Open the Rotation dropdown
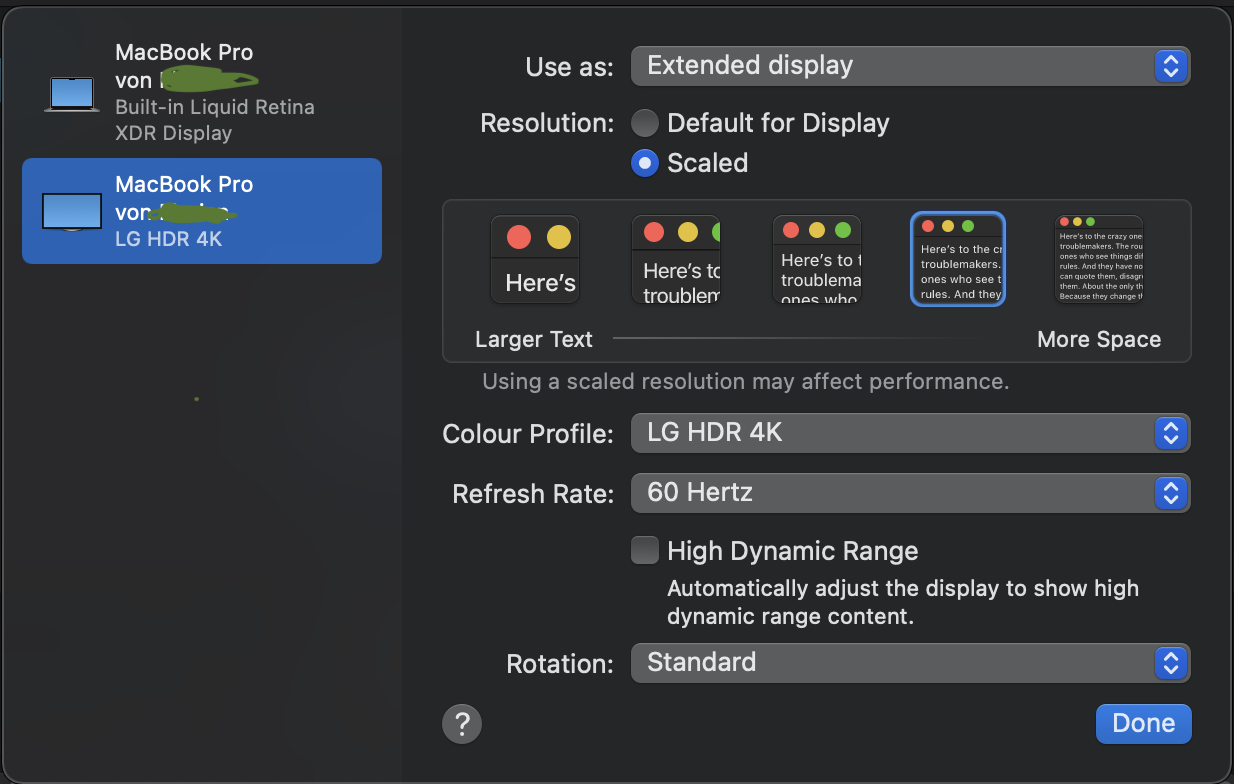 [910, 662]
